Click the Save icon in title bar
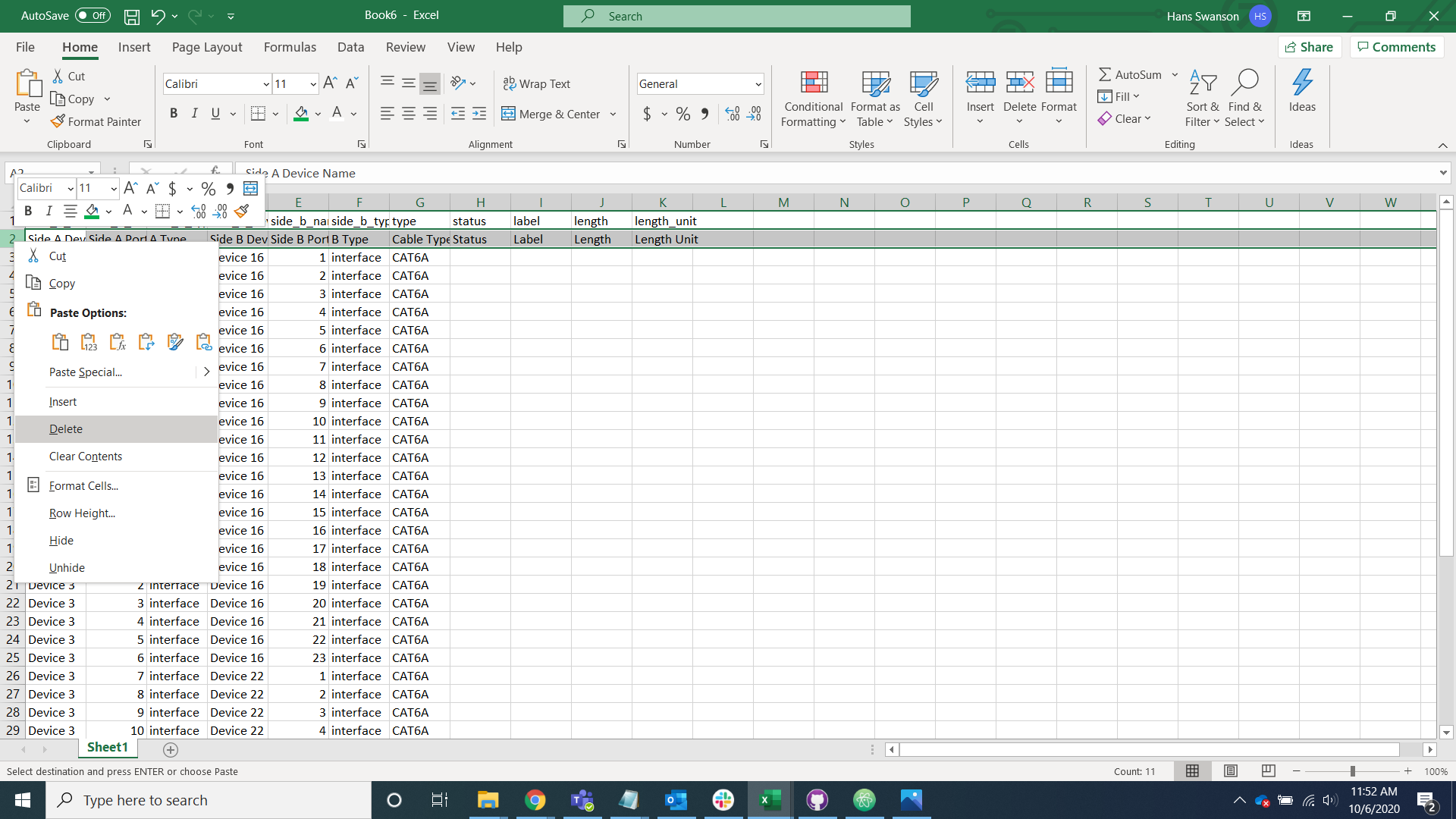 [132, 16]
